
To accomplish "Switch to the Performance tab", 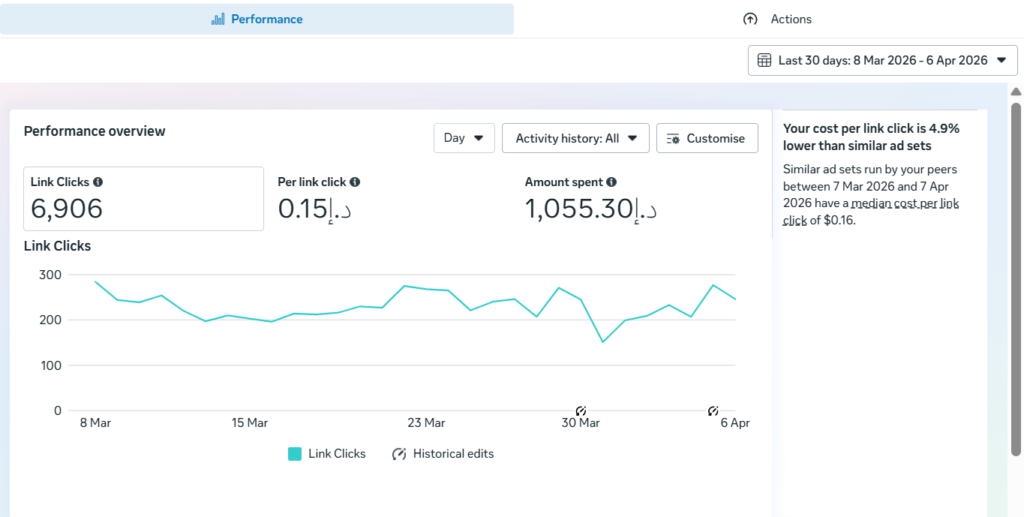I will tap(257, 19).
